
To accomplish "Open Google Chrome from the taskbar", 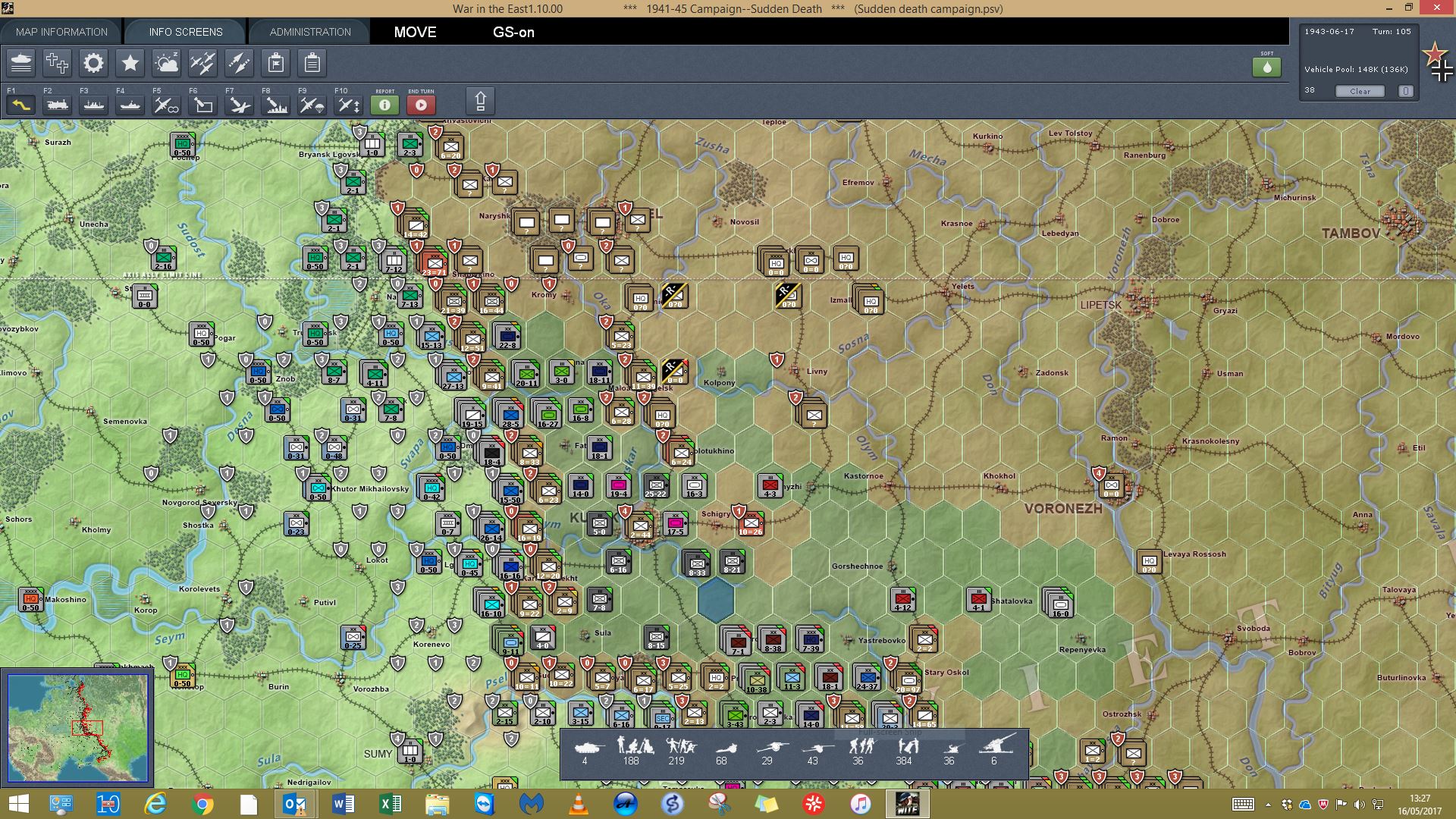I will (202, 804).
